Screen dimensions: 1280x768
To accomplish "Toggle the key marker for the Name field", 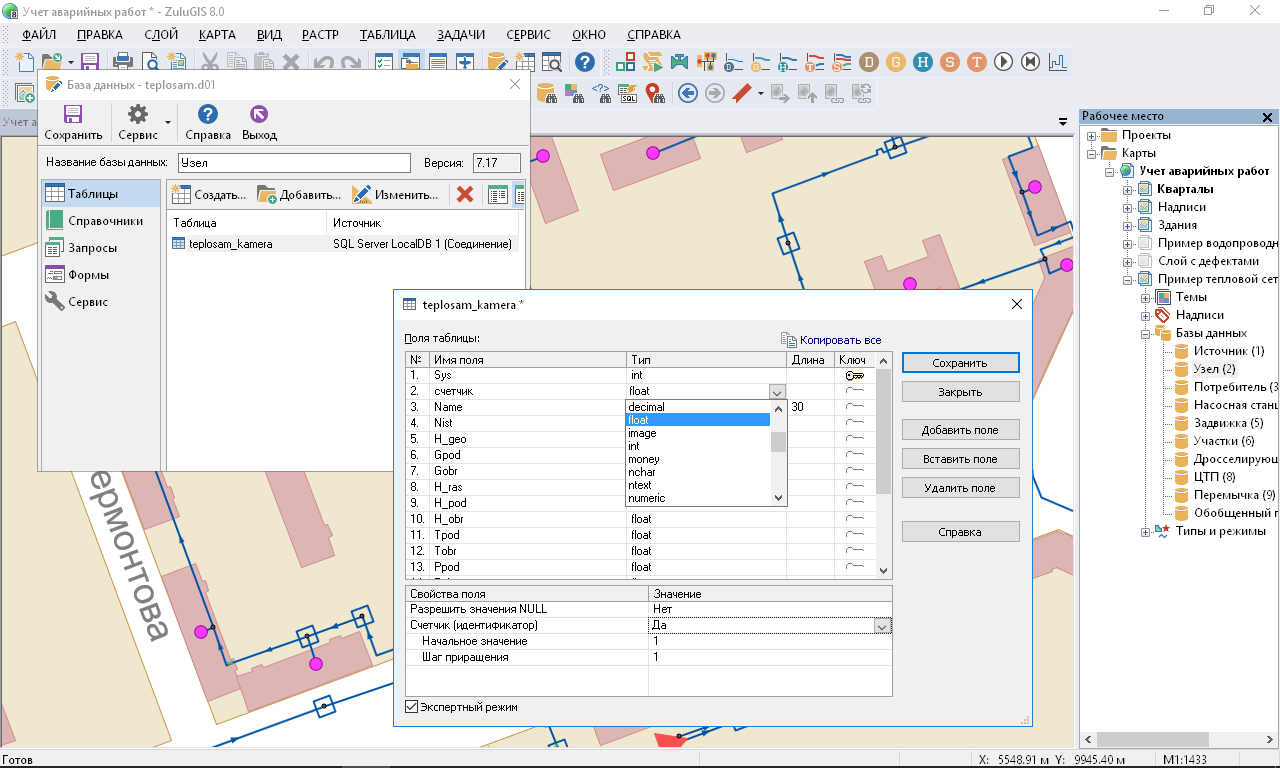I will (854, 407).
